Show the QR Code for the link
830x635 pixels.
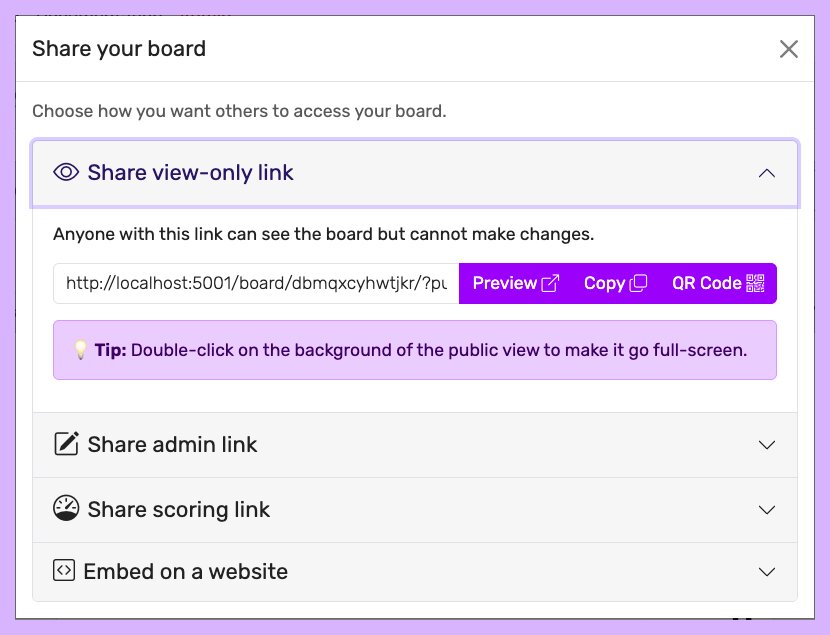coord(718,283)
